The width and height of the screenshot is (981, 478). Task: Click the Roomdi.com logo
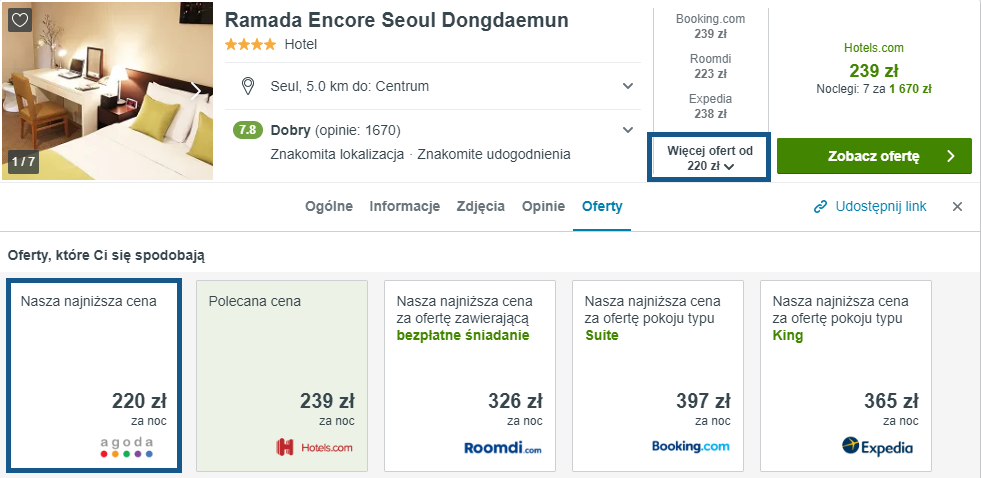(x=502, y=448)
